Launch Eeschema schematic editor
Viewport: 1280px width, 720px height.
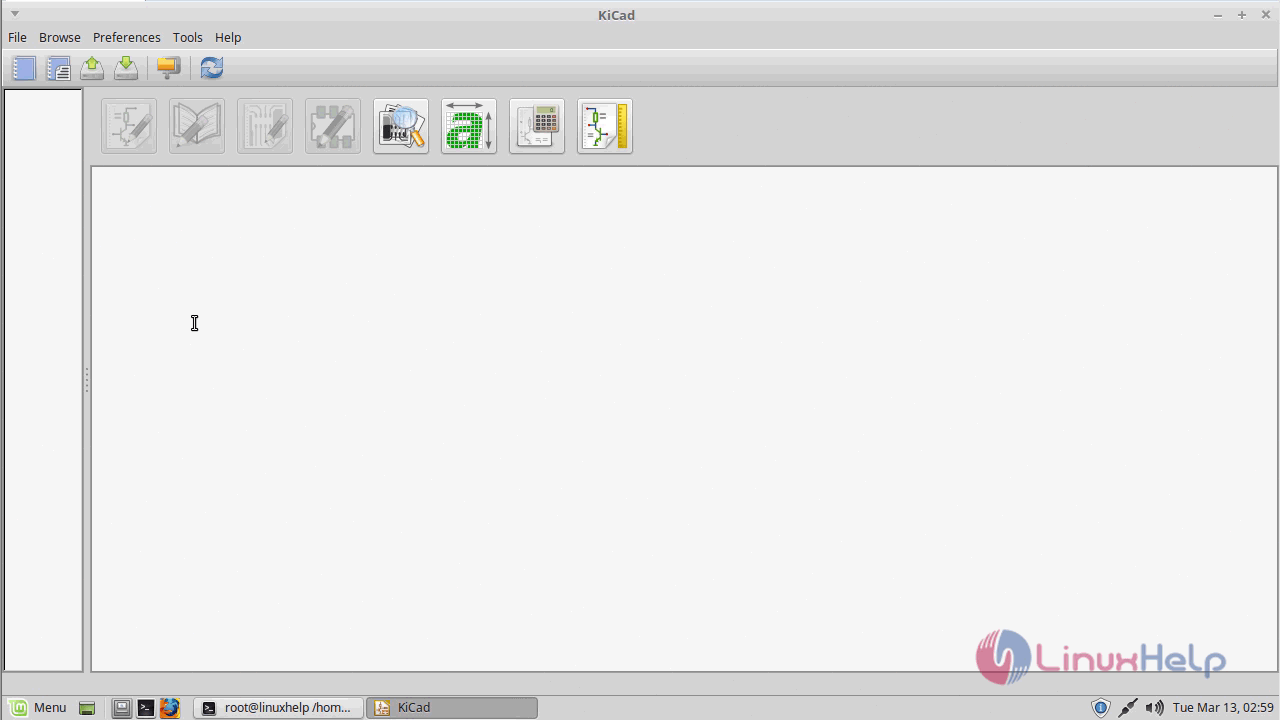point(129,126)
